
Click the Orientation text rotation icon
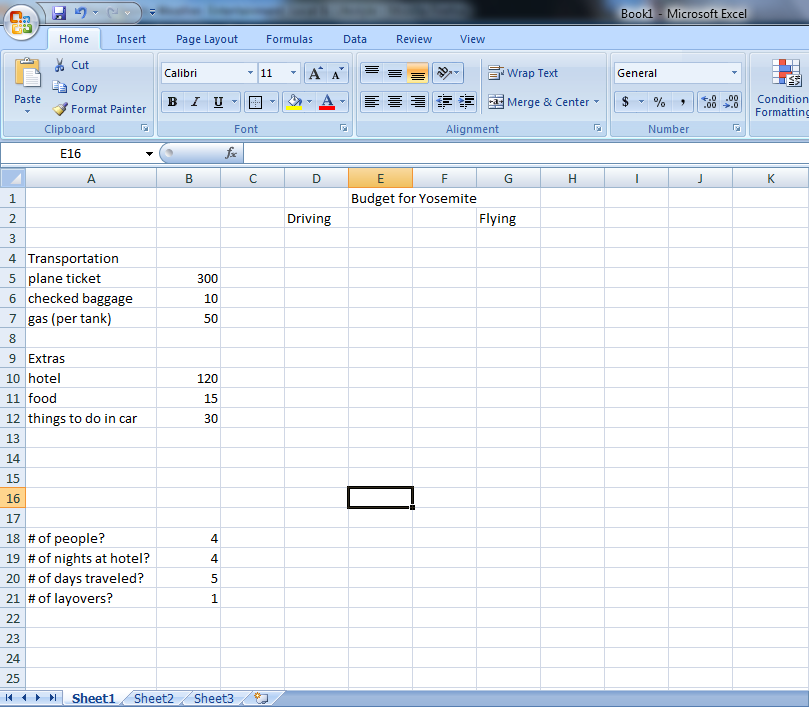tap(444, 73)
